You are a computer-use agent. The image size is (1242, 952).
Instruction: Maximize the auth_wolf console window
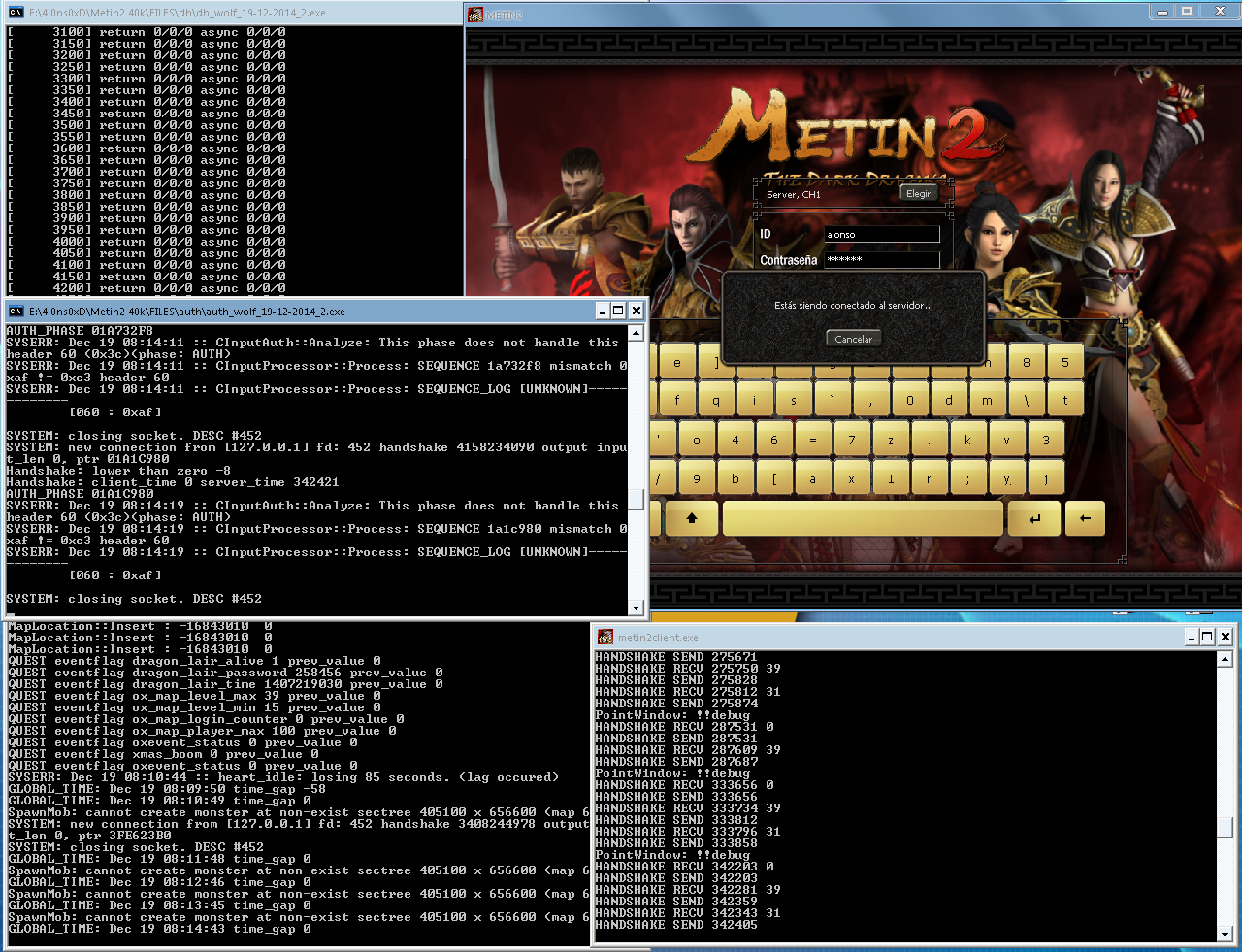point(618,311)
